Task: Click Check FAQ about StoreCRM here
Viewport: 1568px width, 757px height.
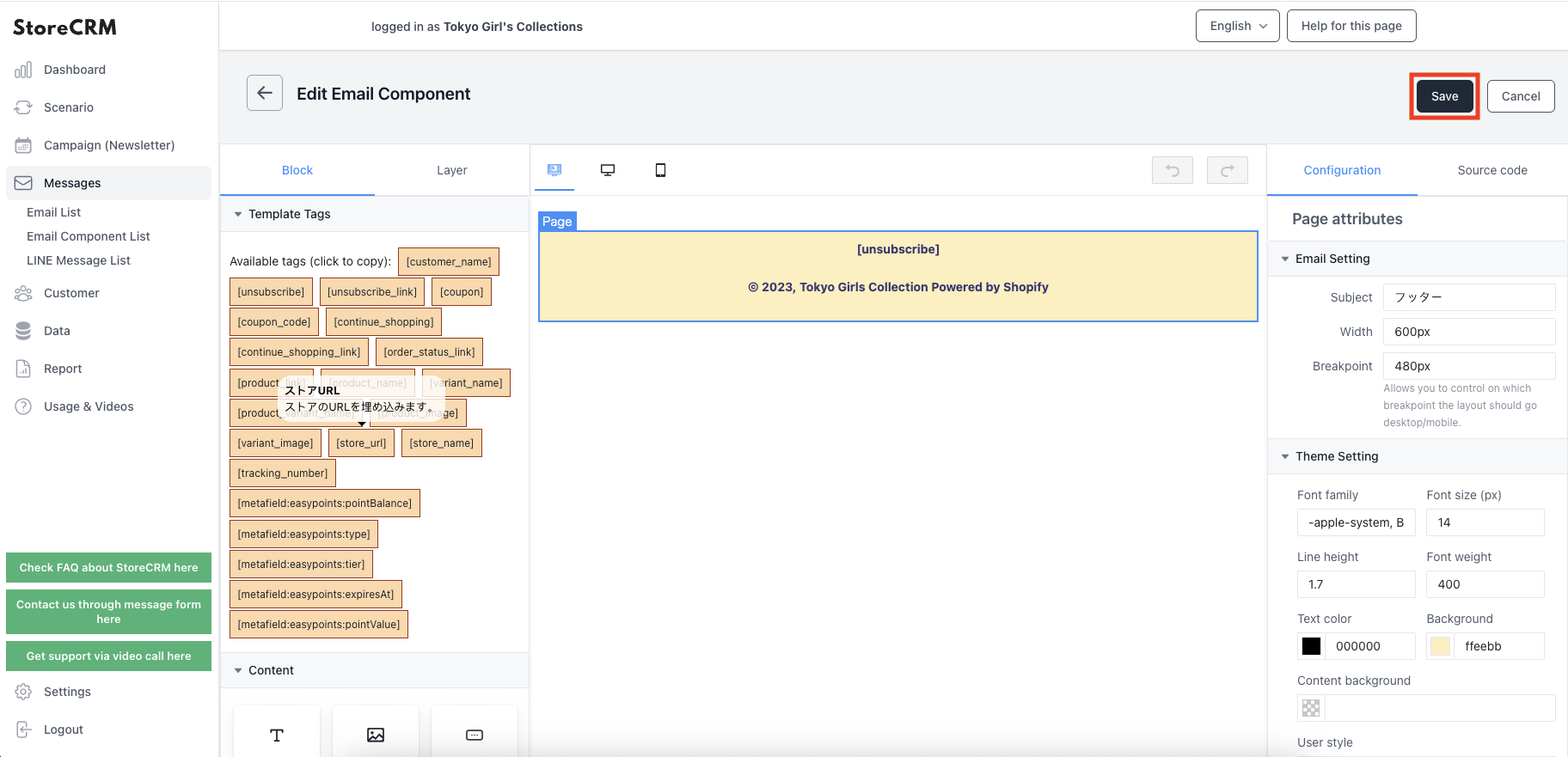Action: 108,567
